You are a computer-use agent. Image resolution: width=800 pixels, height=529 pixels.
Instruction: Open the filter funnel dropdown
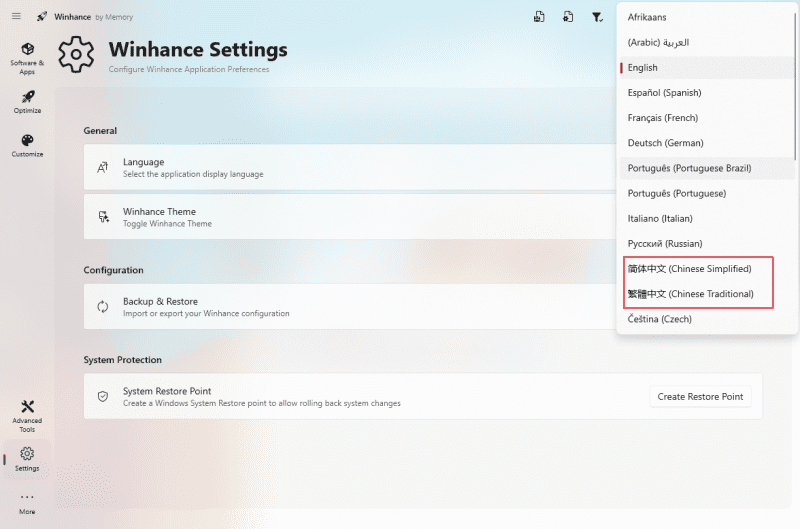point(597,17)
